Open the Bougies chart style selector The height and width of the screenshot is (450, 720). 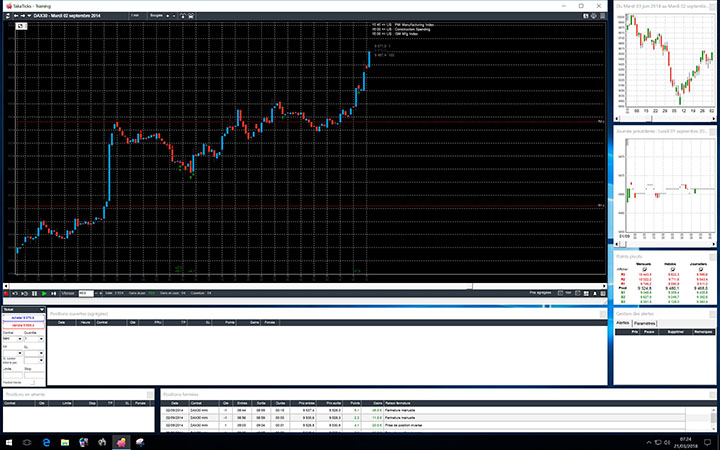[x=156, y=16]
